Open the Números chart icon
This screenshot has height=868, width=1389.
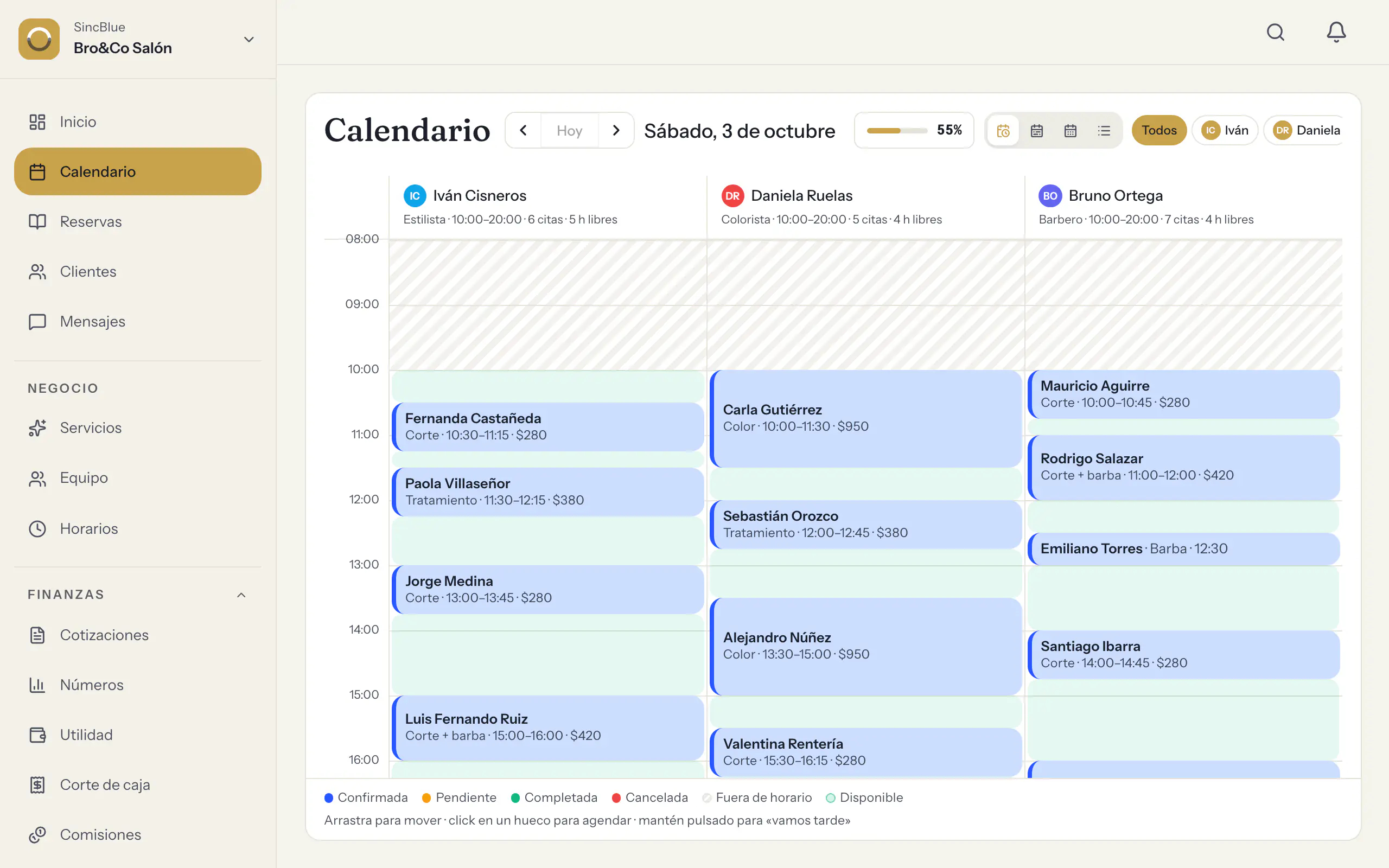pos(37,685)
